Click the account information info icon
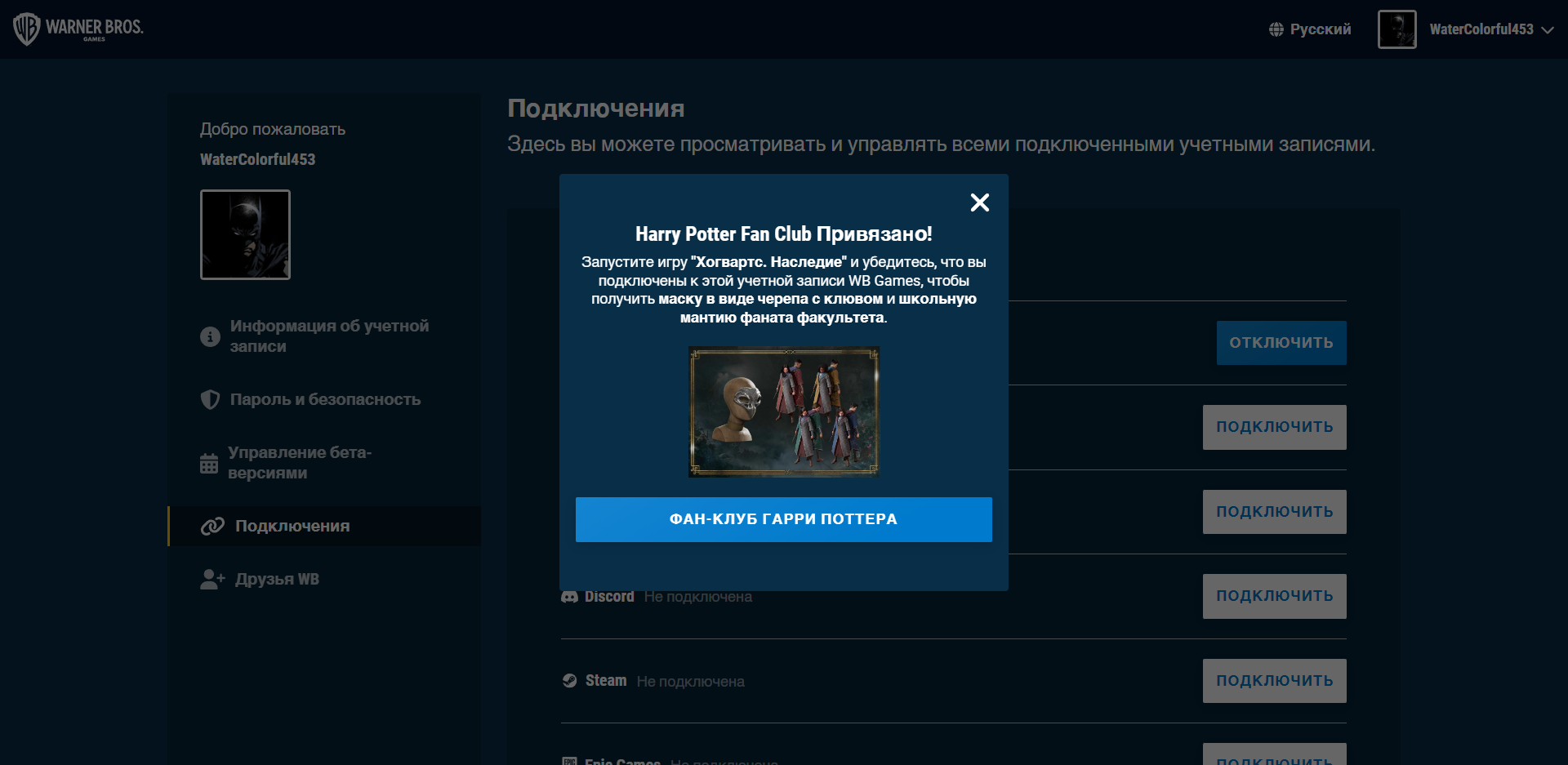 point(210,336)
